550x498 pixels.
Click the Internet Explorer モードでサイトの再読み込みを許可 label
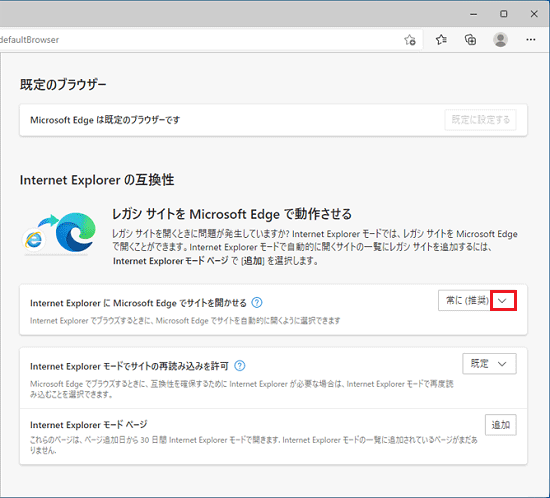pos(129,366)
